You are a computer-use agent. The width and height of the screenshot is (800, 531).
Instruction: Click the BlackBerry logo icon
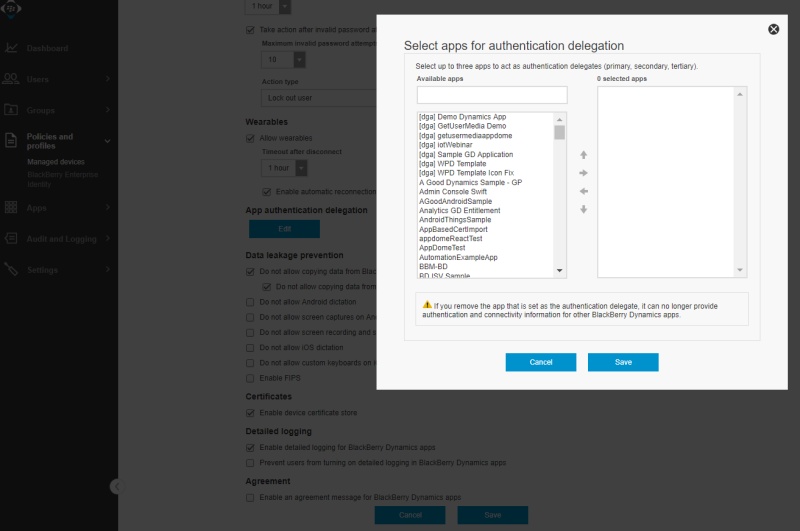(x=11, y=9)
